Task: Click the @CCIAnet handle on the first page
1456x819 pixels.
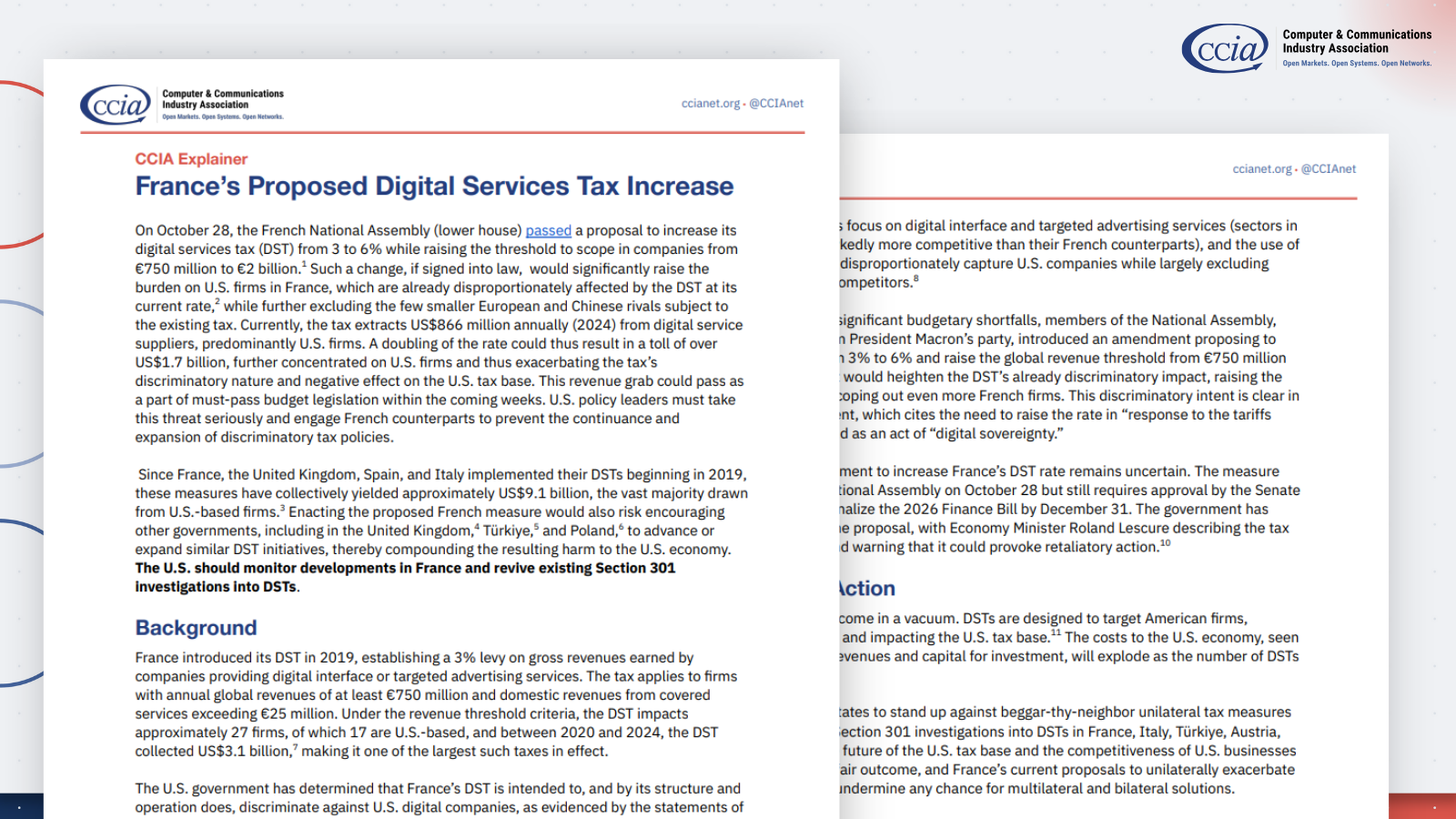Action: click(776, 104)
